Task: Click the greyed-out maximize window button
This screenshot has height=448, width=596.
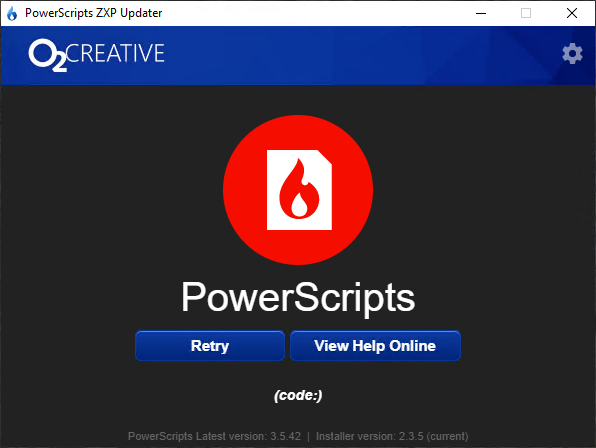Action: click(526, 13)
